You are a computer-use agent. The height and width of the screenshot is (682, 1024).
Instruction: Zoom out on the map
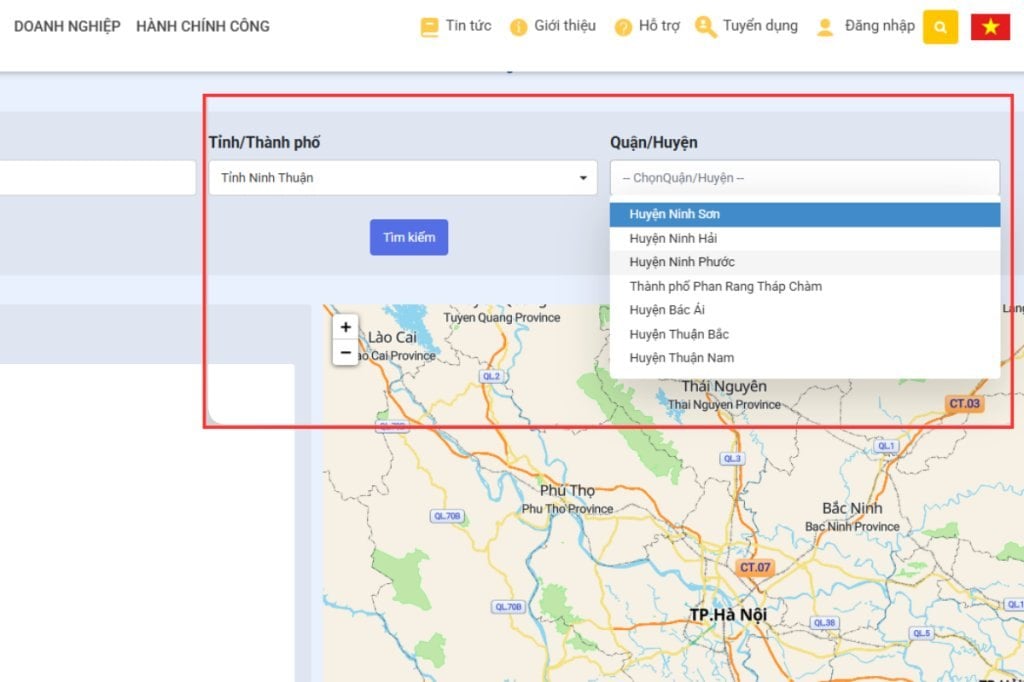[346, 352]
